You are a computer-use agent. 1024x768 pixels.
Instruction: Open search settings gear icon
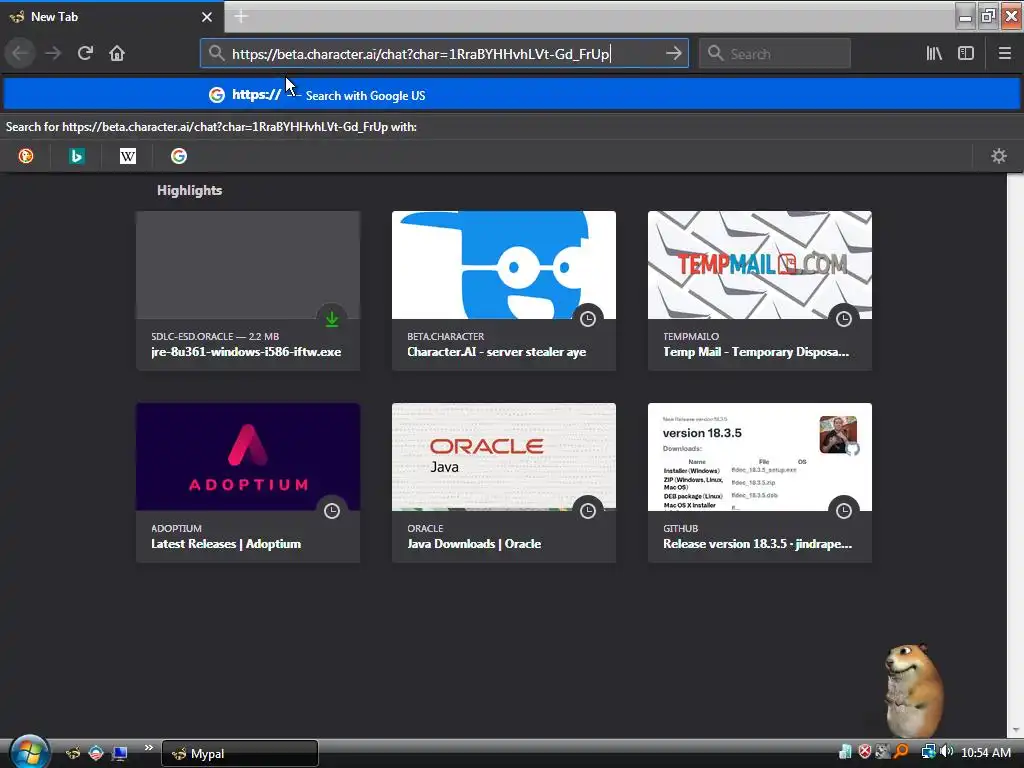point(999,156)
